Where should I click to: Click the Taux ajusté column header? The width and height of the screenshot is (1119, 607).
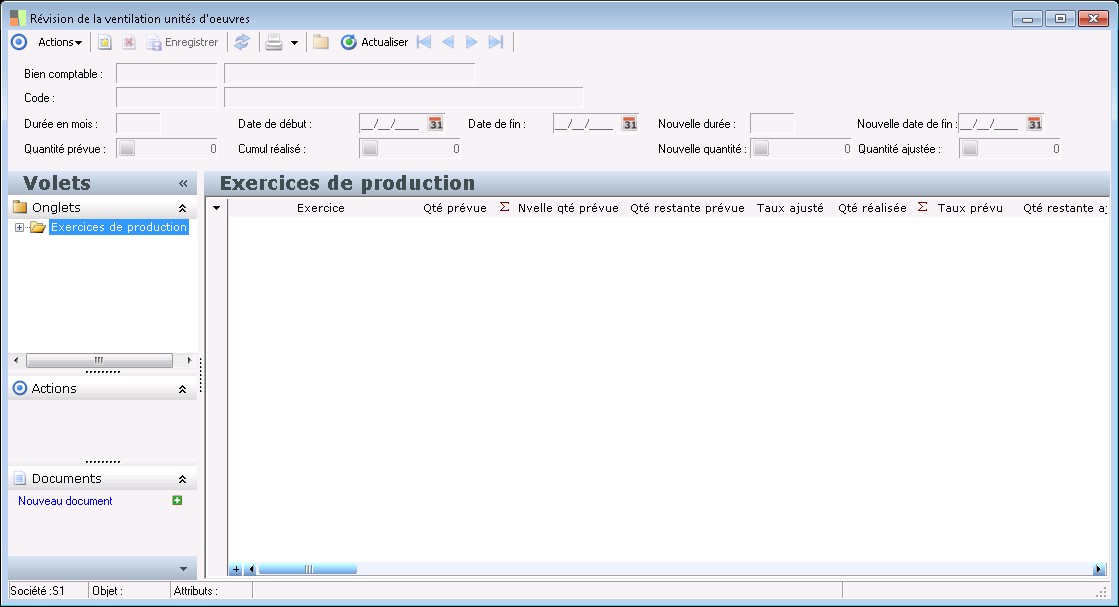790,208
